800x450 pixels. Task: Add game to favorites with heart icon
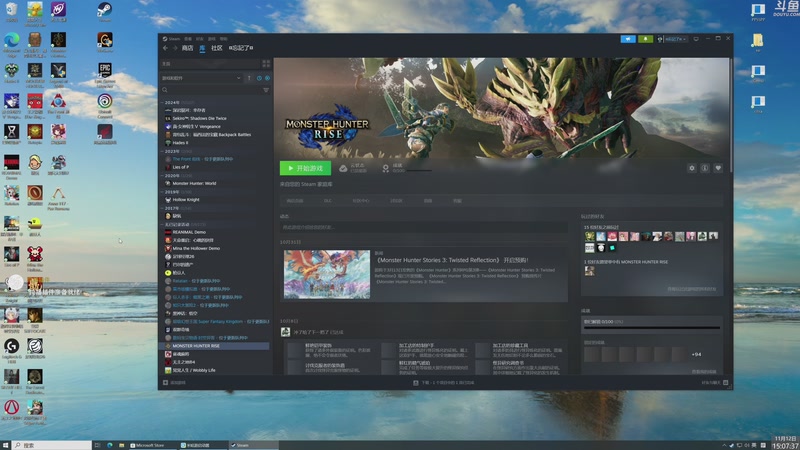[718, 168]
